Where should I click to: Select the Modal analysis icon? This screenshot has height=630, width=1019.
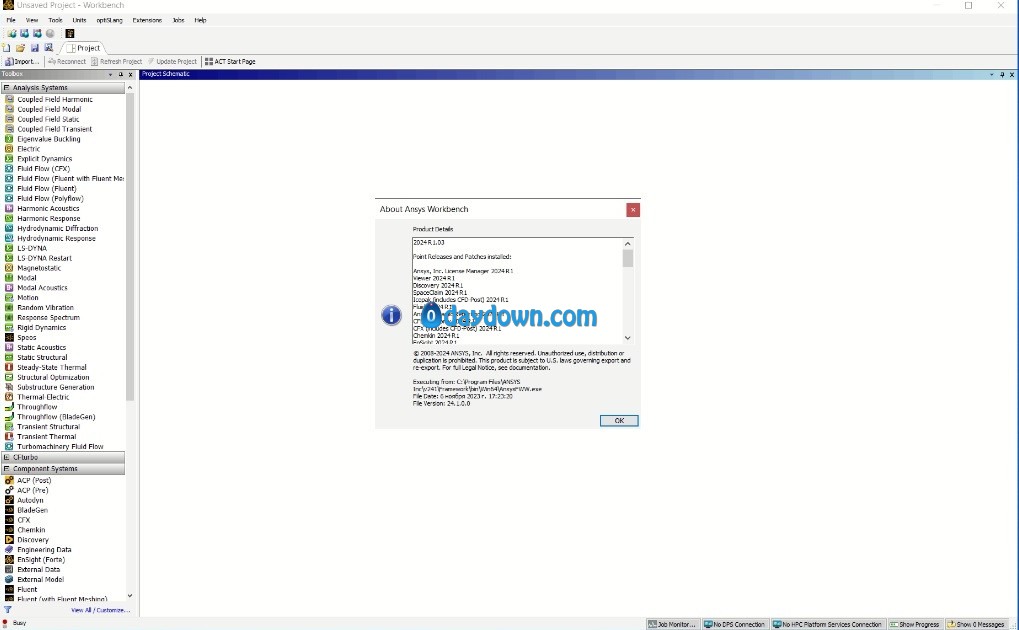[x=9, y=278]
